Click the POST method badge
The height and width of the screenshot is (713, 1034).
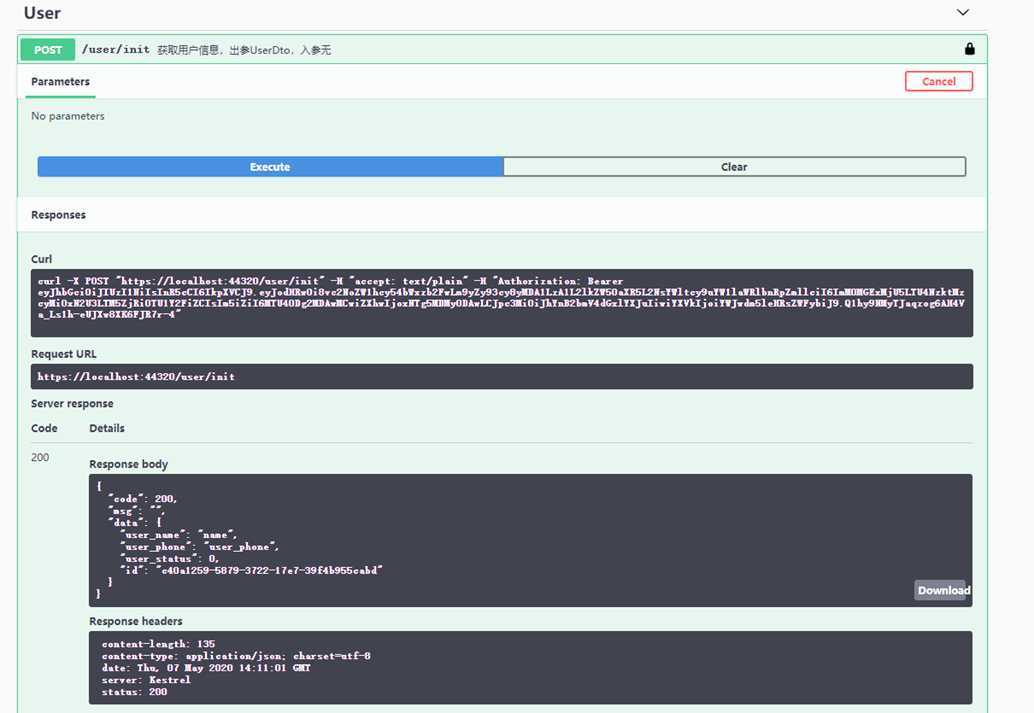pyautogui.click(x=47, y=49)
